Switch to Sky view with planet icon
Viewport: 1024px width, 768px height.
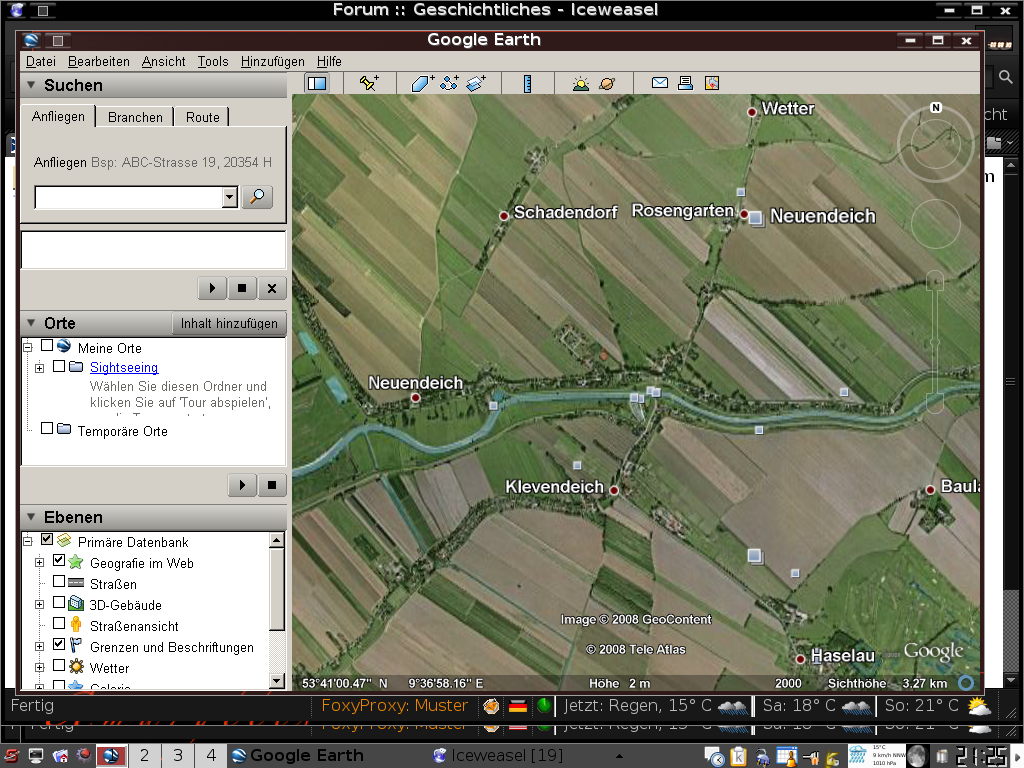[x=607, y=83]
